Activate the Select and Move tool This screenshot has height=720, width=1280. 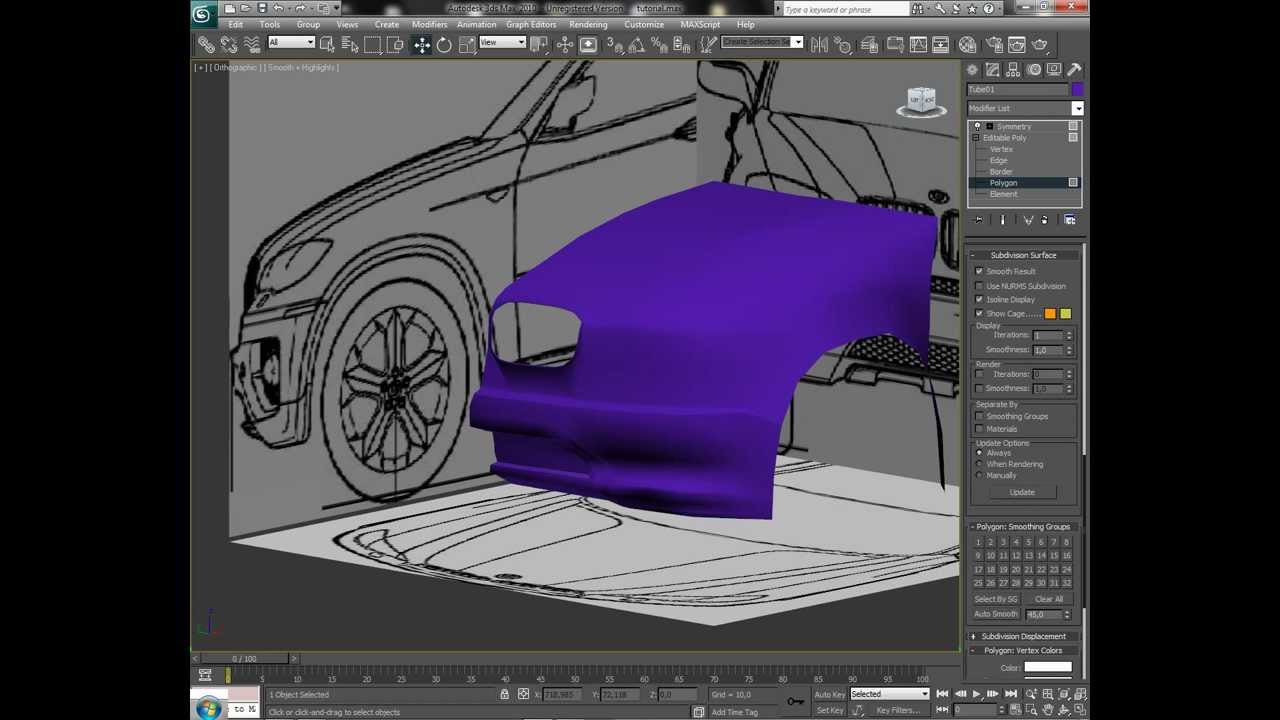[421, 44]
